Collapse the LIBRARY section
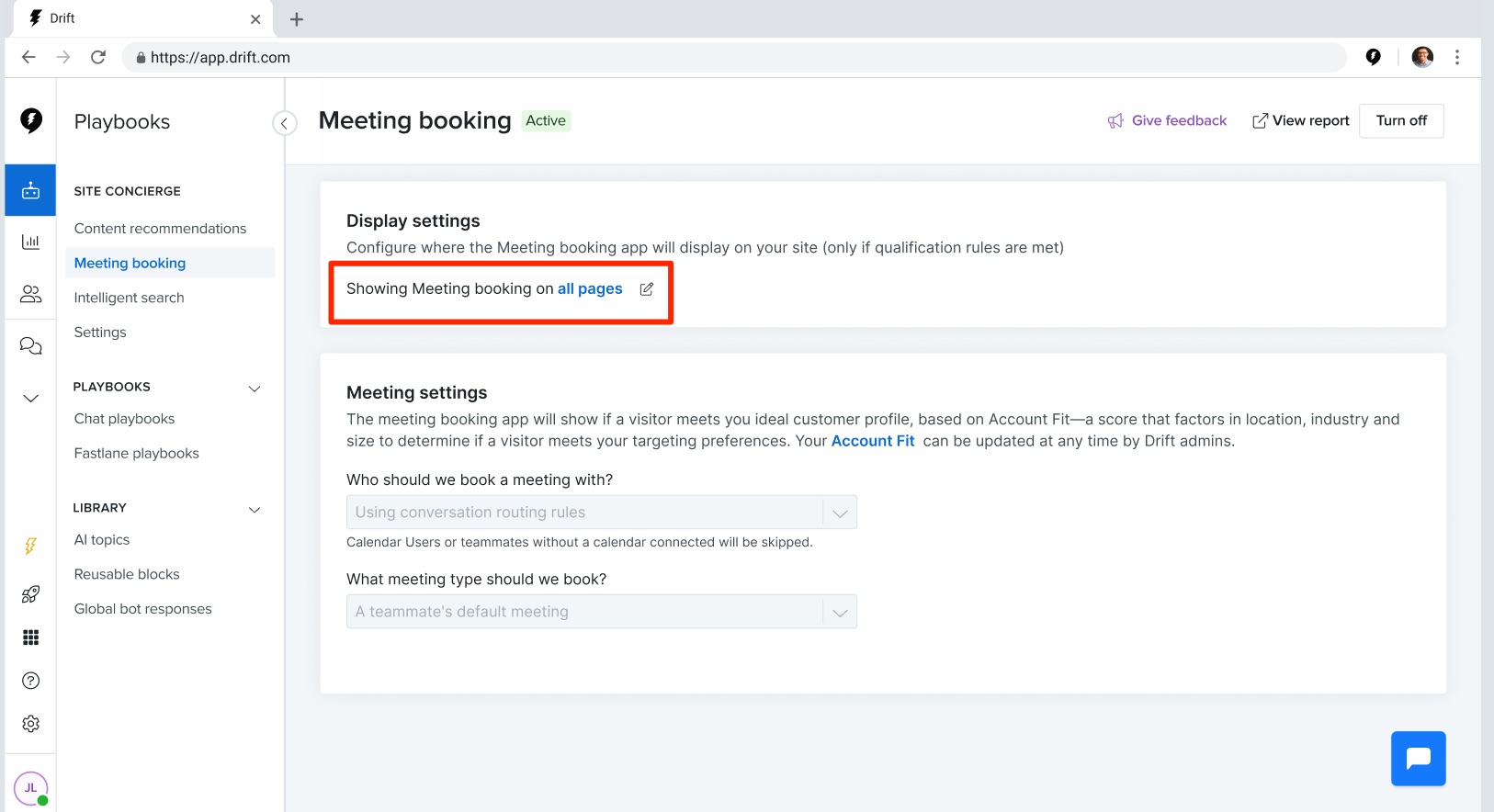 255,510
